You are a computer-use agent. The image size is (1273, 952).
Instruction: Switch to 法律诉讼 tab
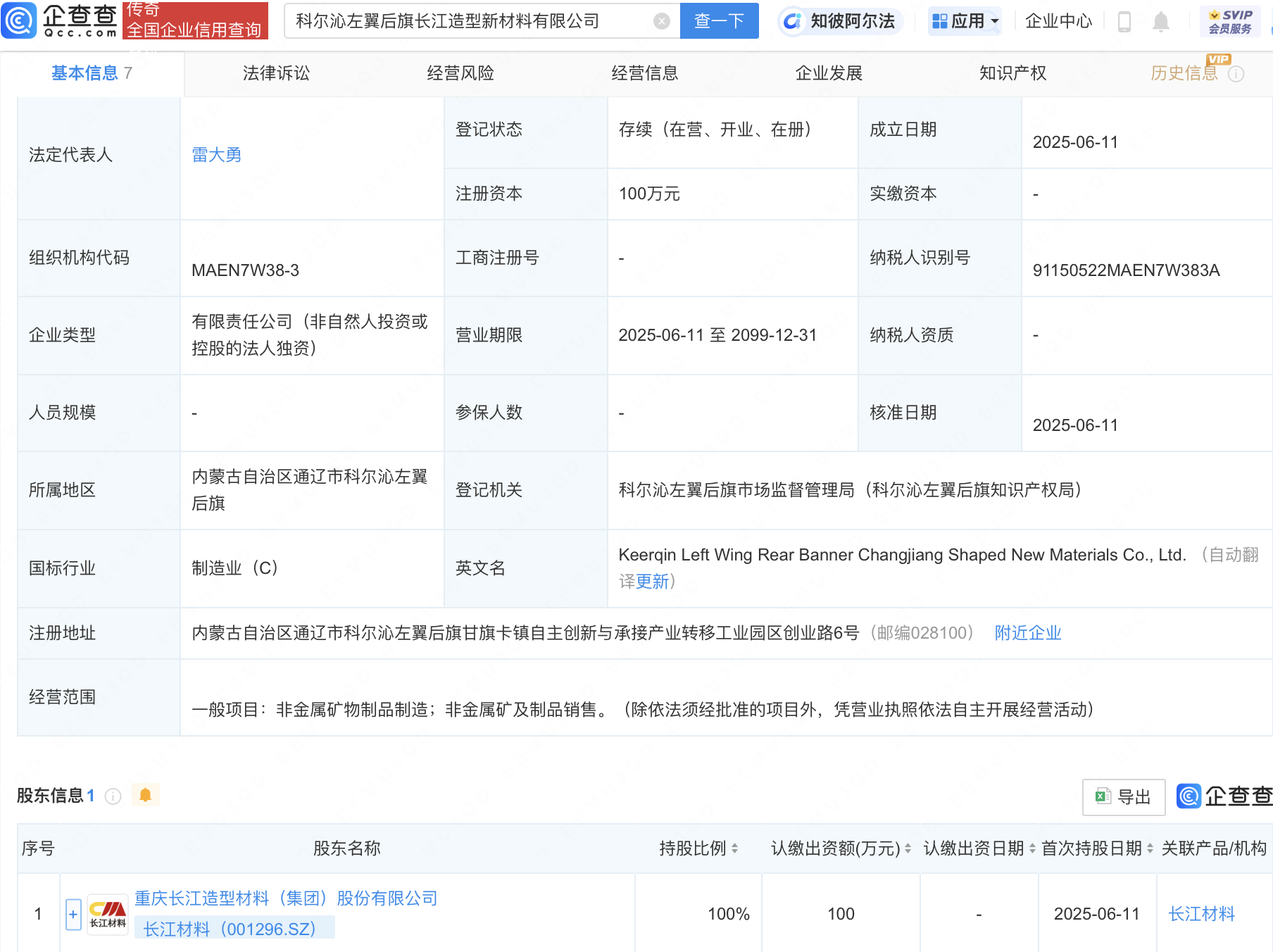(x=276, y=73)
